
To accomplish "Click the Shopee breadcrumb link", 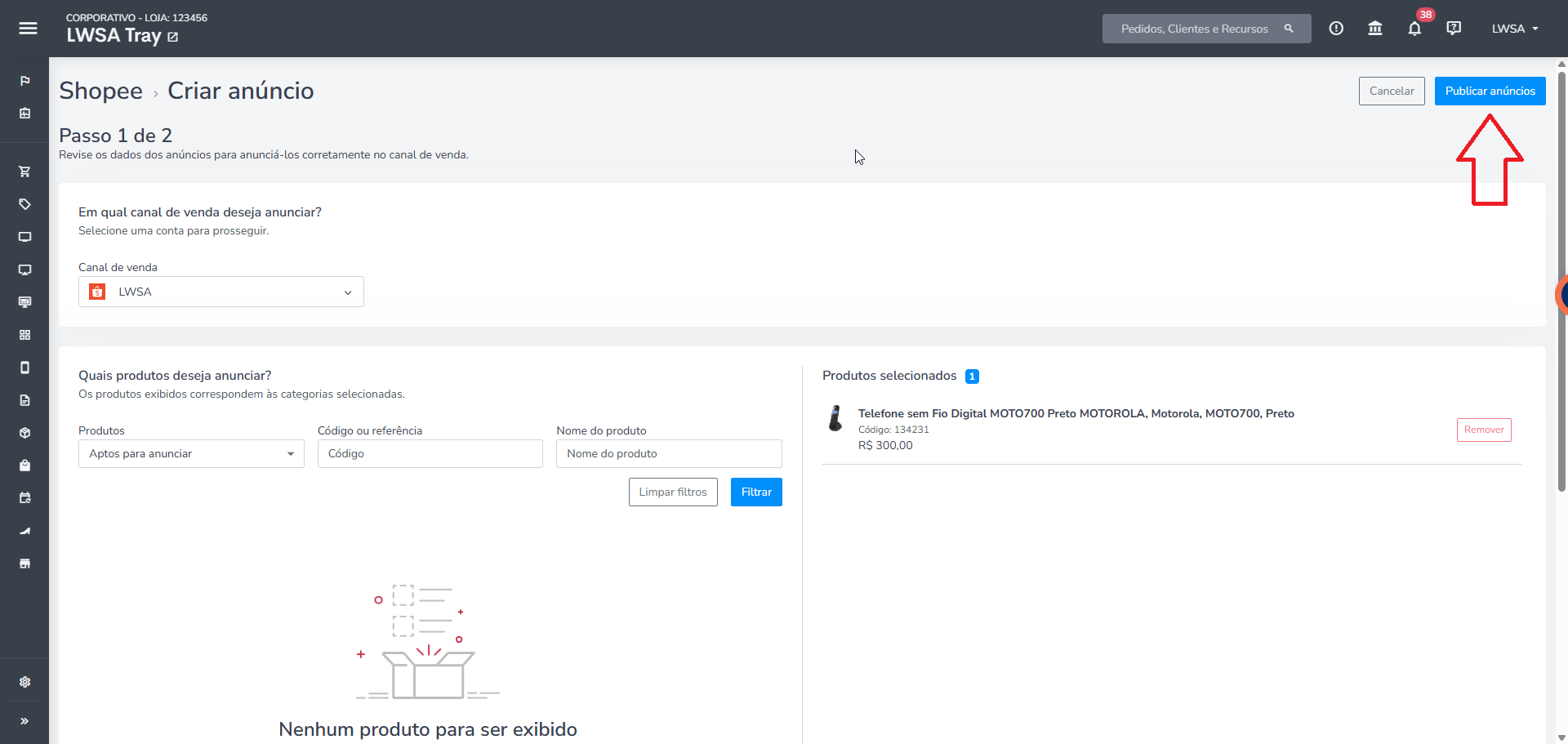I will [x=100, y=91].
